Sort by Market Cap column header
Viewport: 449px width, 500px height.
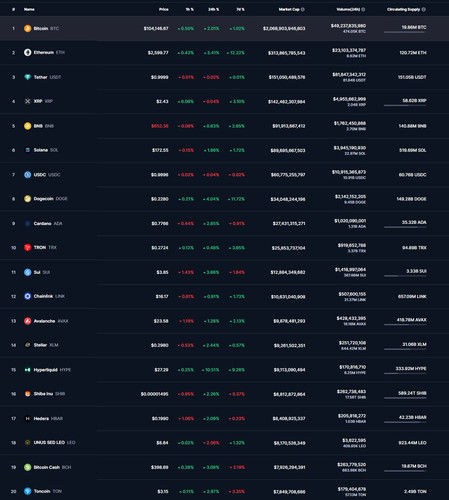coord(289,9)
